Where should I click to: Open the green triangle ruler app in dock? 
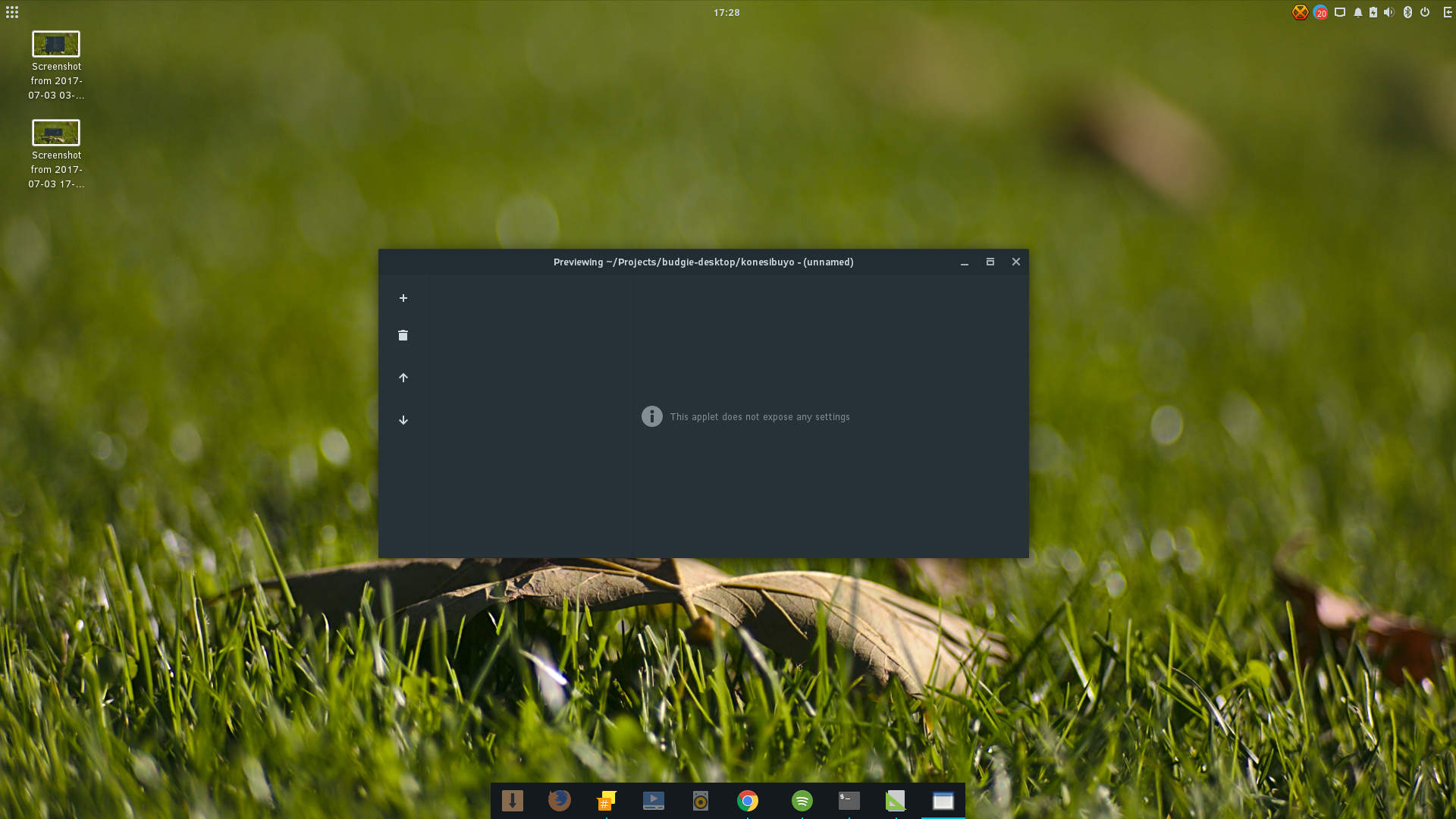[x=896, y=801]
